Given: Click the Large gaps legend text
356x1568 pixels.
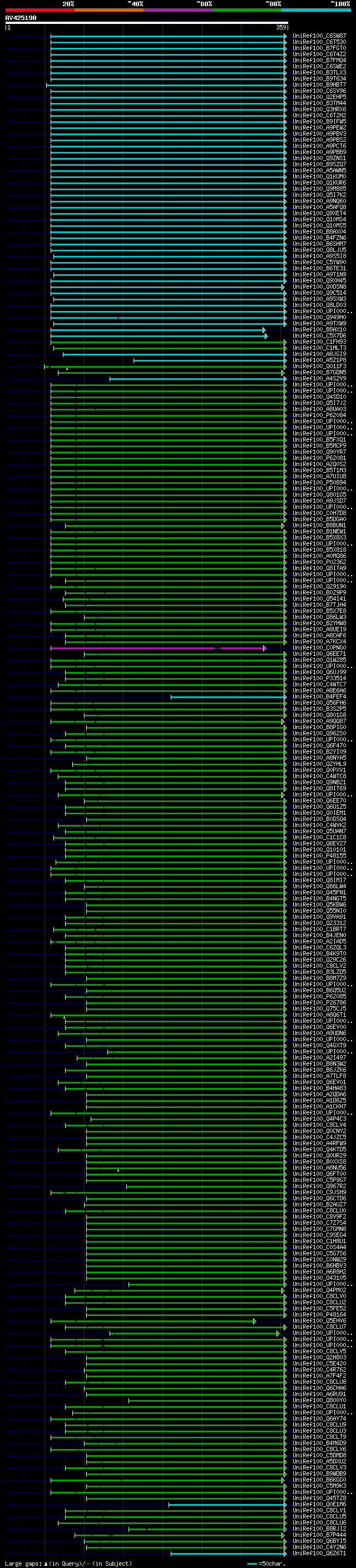Looking at the screenshot, I should point(68,1564).
